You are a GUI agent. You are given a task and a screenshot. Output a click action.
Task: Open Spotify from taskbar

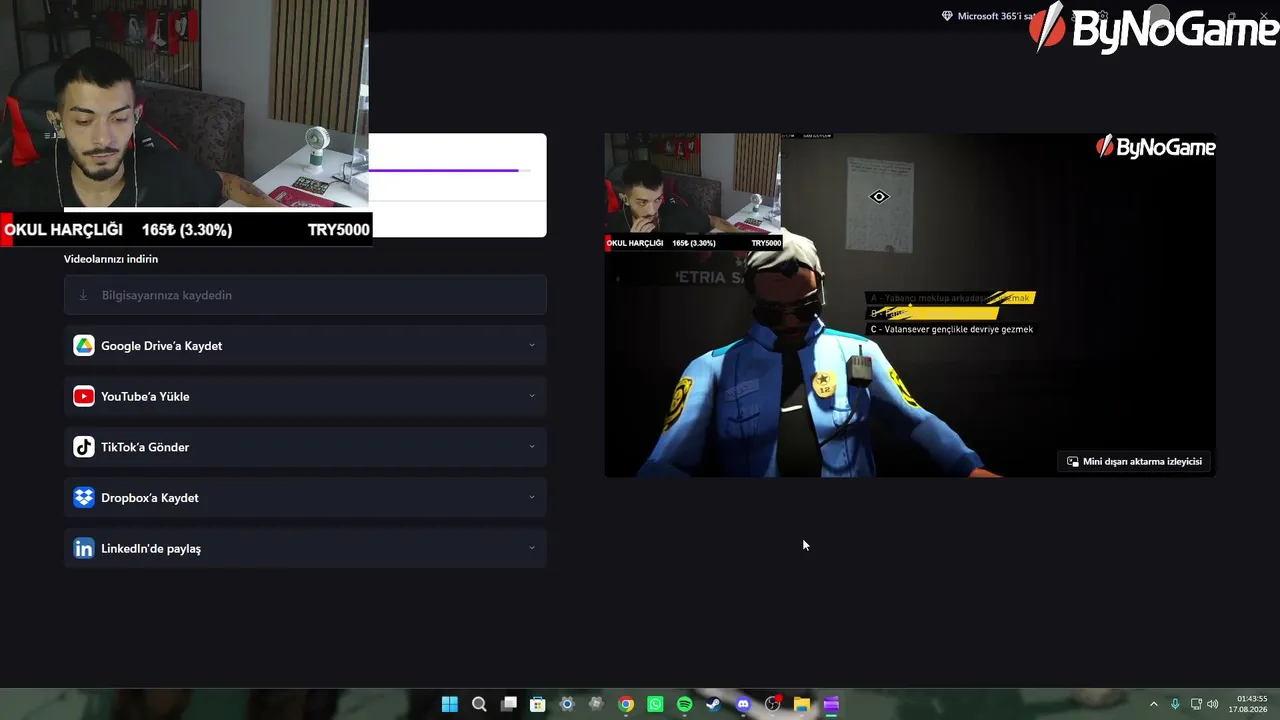pyautogui.click(x=684, y=704)
